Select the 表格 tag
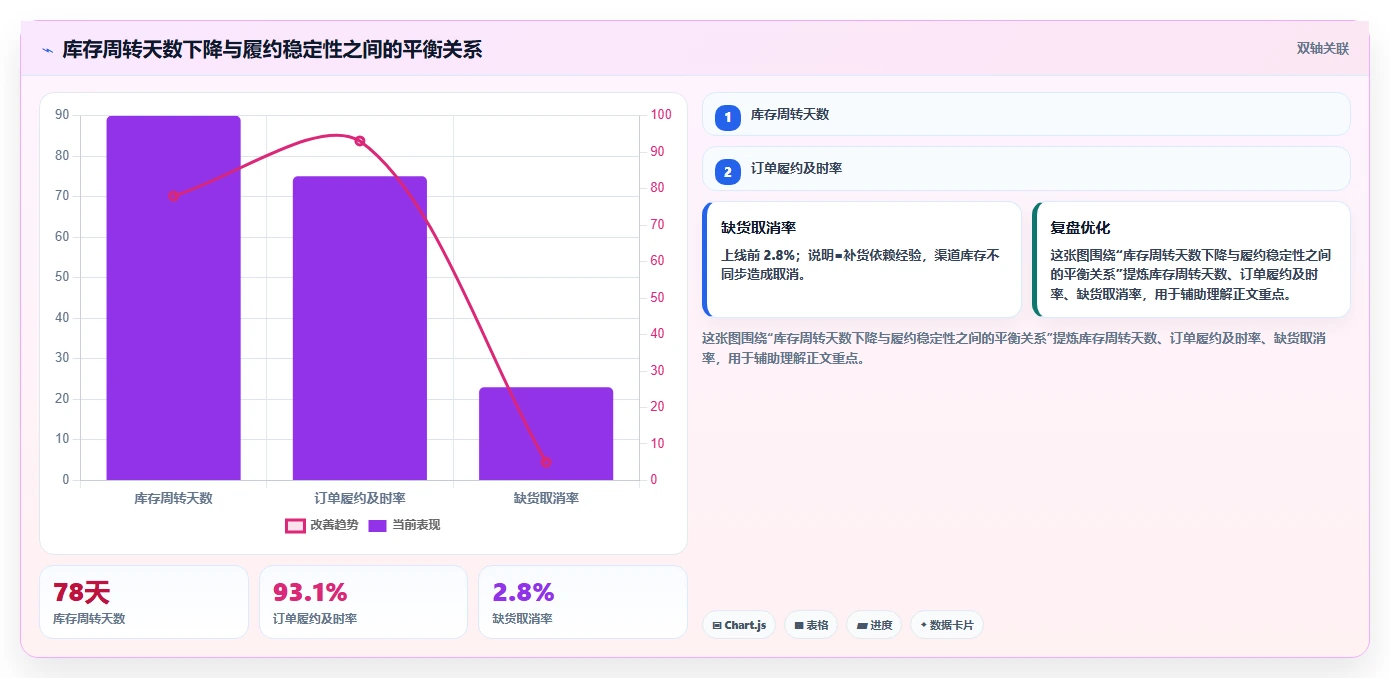The width and height of the screenshot is (1390, 678). 811,625
